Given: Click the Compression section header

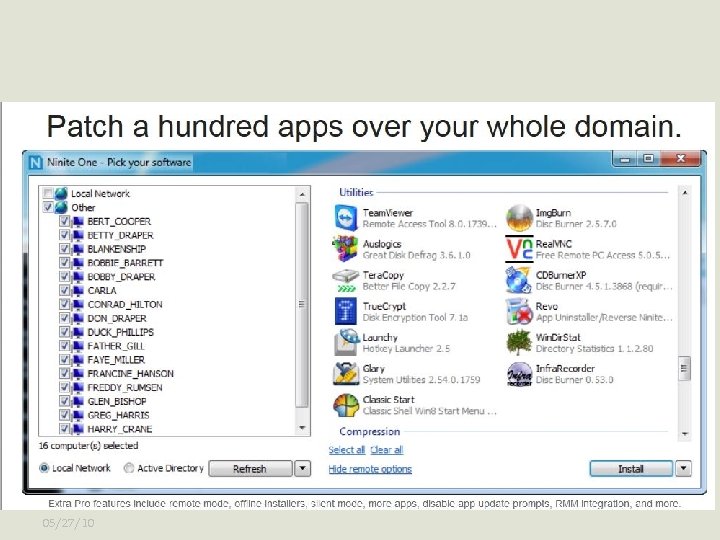Looking at the screenshot, I should 370,432.
